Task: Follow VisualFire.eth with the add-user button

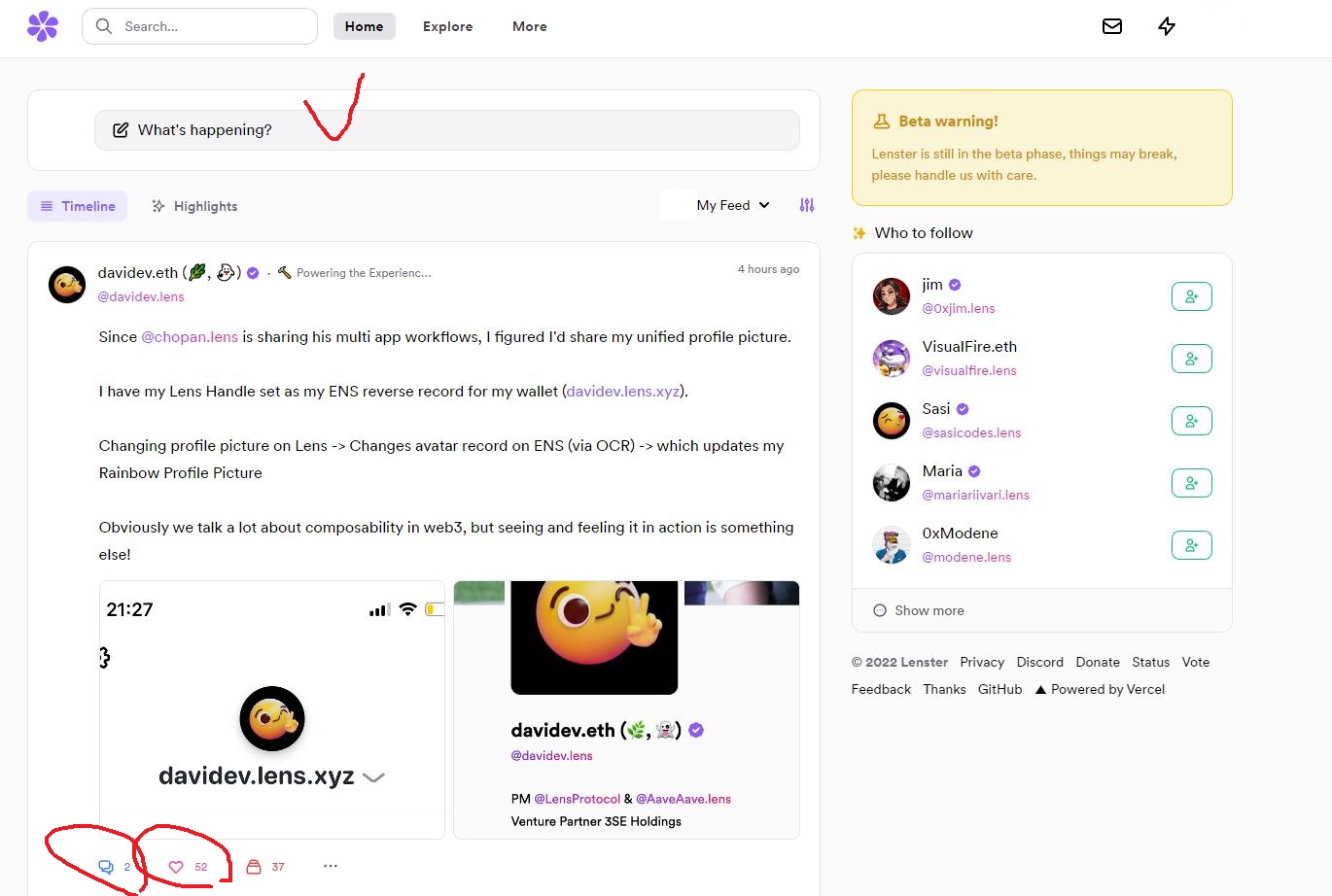Action: point(1191,359)
